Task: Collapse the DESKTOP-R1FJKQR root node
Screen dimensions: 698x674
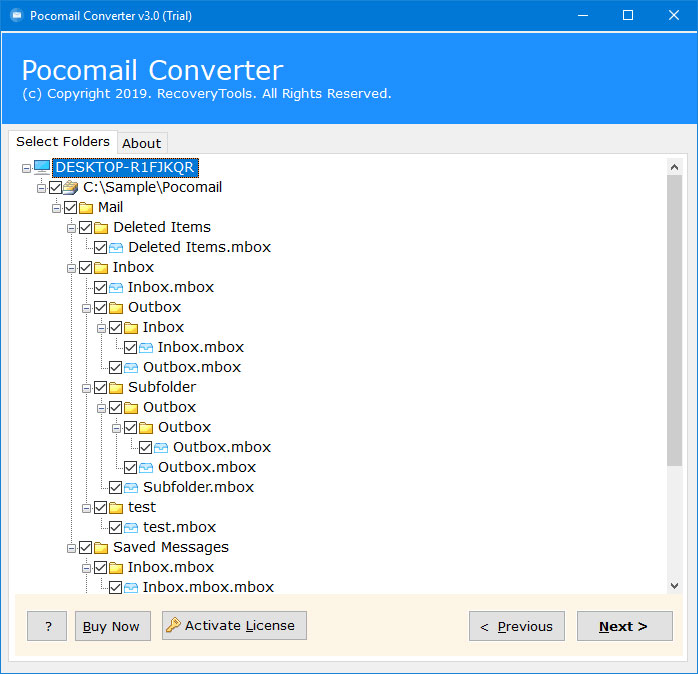Action: coord(26,168)
